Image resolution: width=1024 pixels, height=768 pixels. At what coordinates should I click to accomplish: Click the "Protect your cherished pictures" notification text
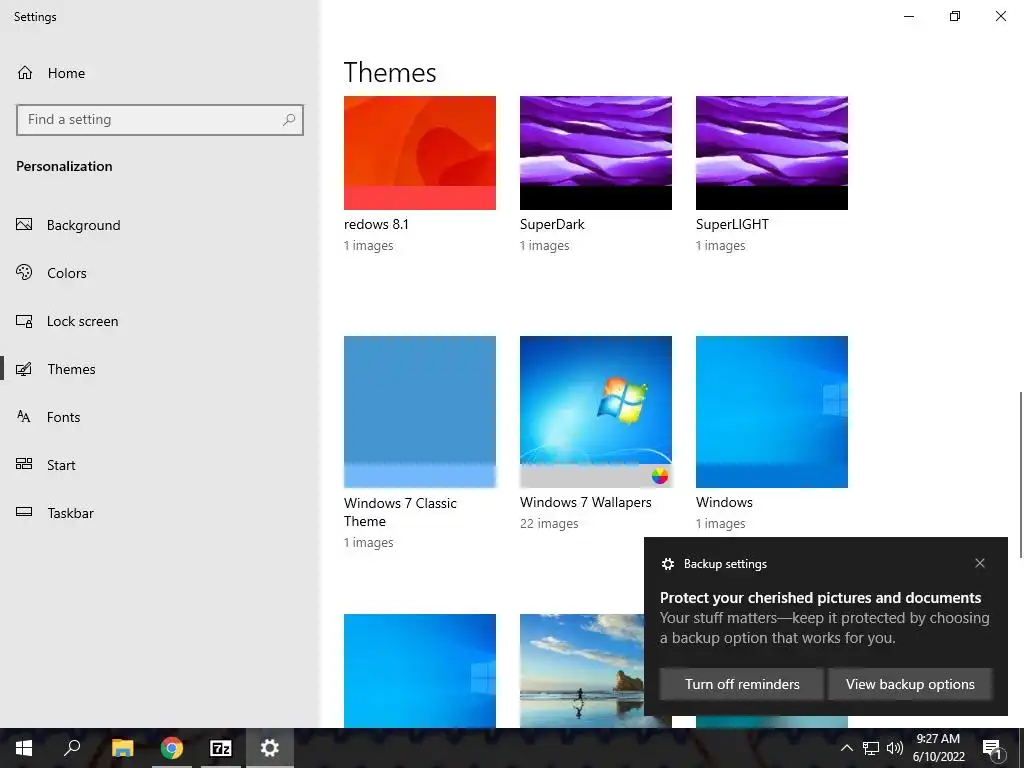coord(820,598)
